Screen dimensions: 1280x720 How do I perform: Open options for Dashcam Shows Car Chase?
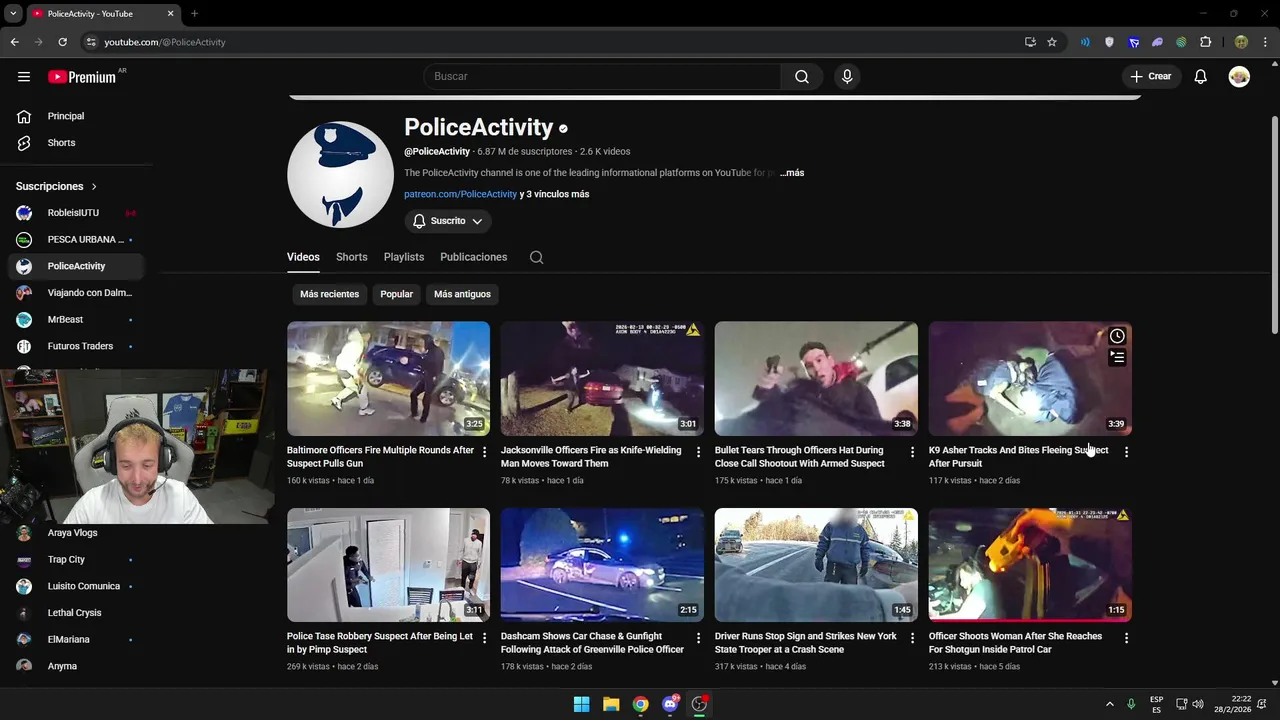699,638
